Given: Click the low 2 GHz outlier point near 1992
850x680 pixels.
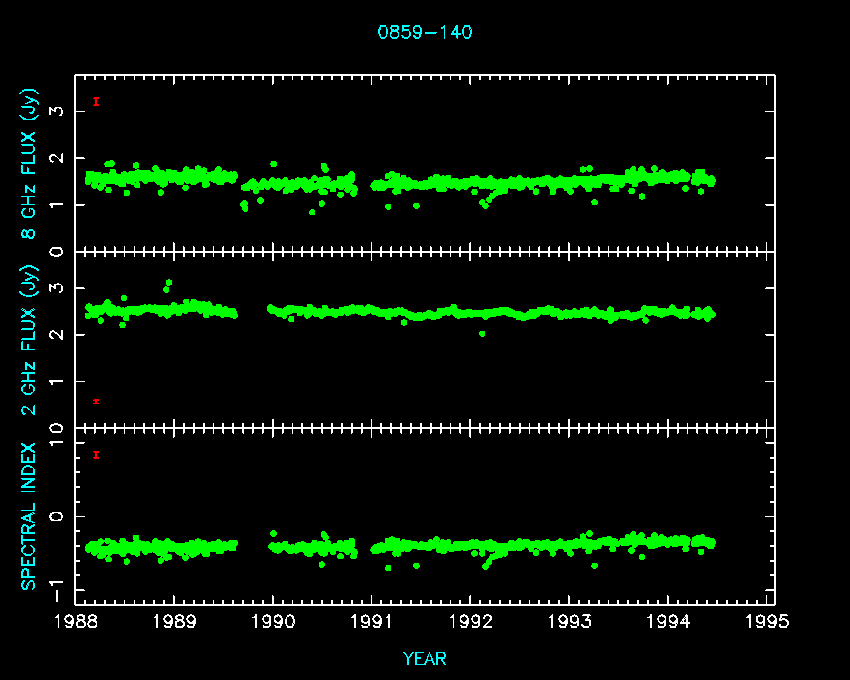Looking at the screenshot, I should coord(482,333).
